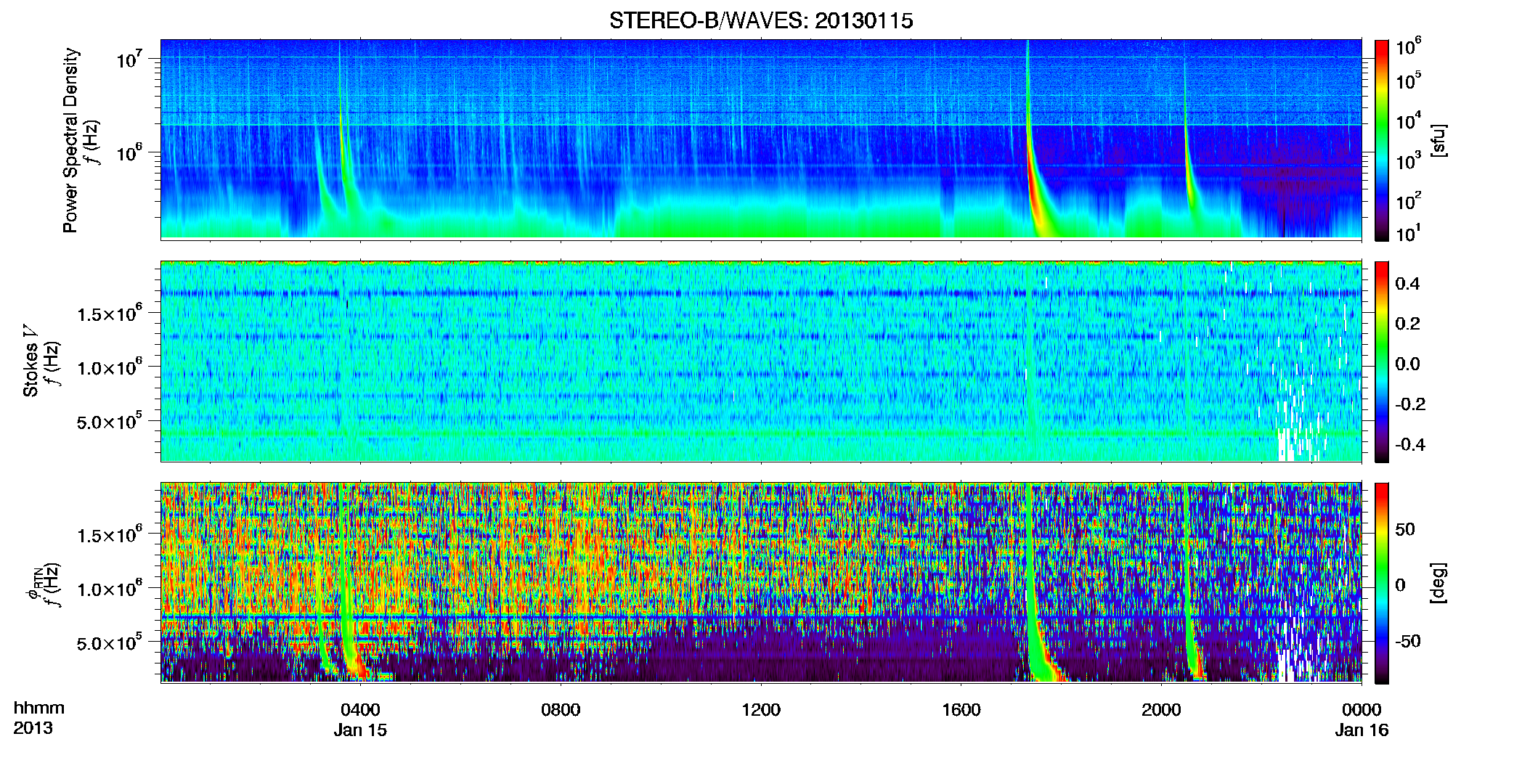The height and width of the screenshot is (784, 1522).
Task: Click the 0800 time axis tick label
Action: point(561,709)
